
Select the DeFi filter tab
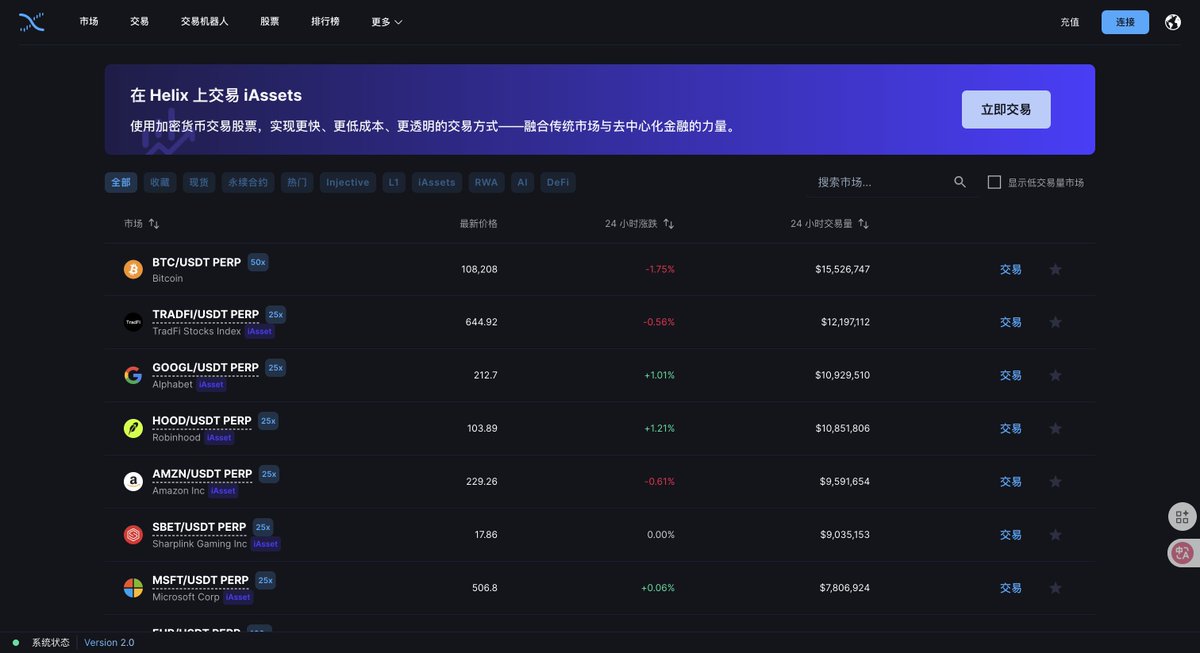[558, 182]
